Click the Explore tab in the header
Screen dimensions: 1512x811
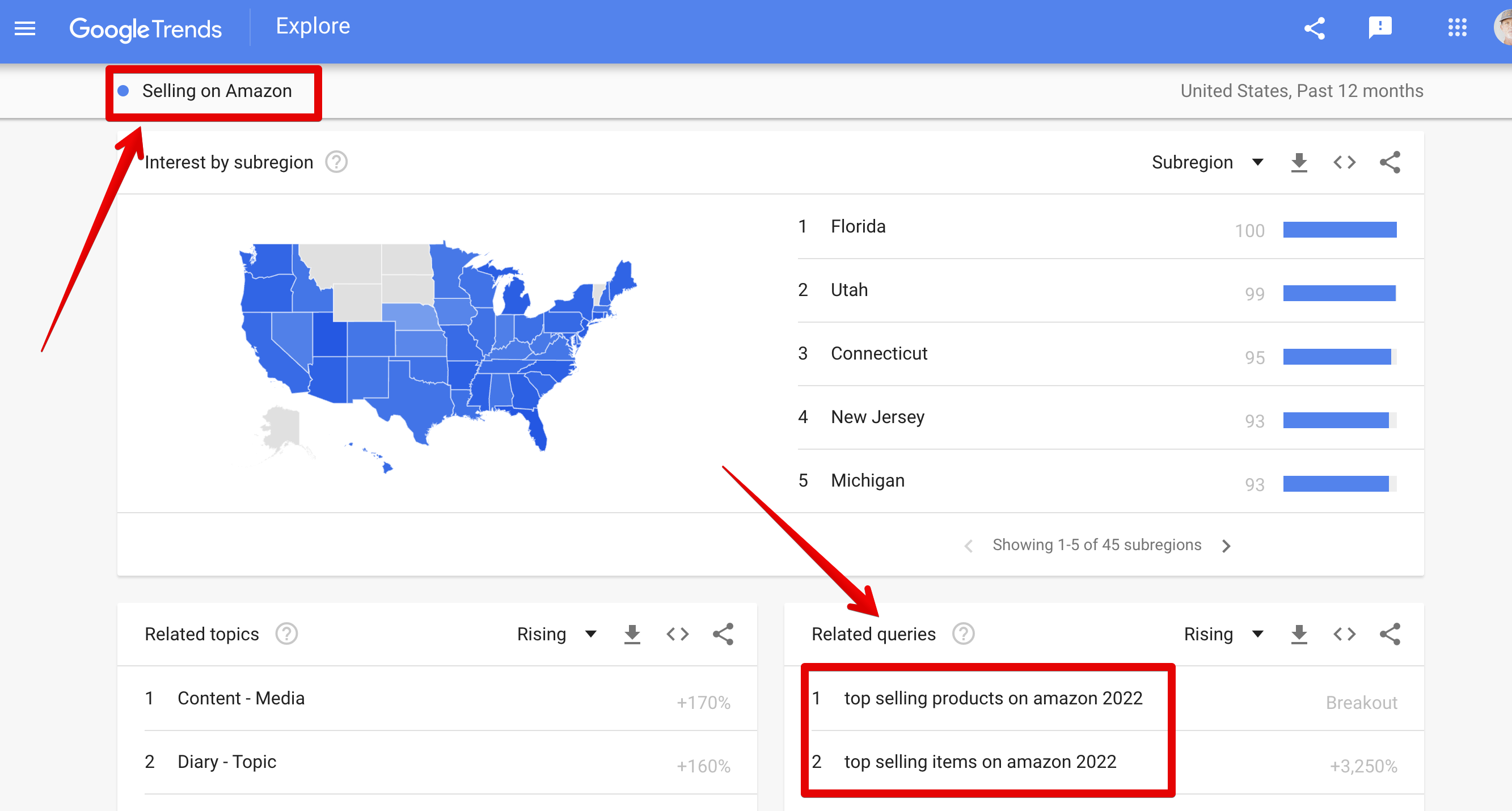click(x=313, y=27)
